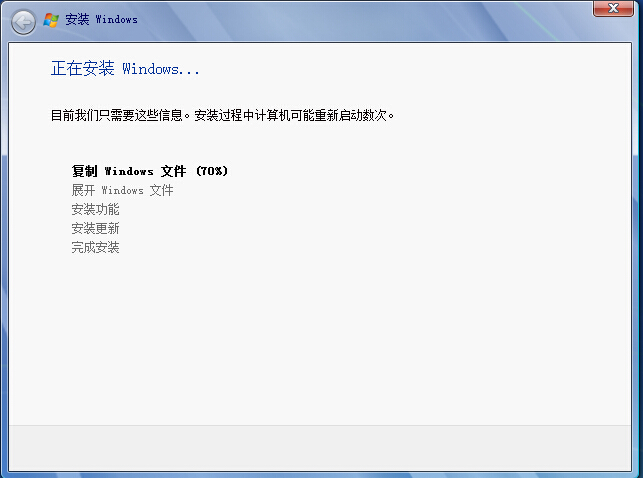Select the step '完成安装'
The width and height of the screenshot is (643, 478).
[x=95, y=247]
